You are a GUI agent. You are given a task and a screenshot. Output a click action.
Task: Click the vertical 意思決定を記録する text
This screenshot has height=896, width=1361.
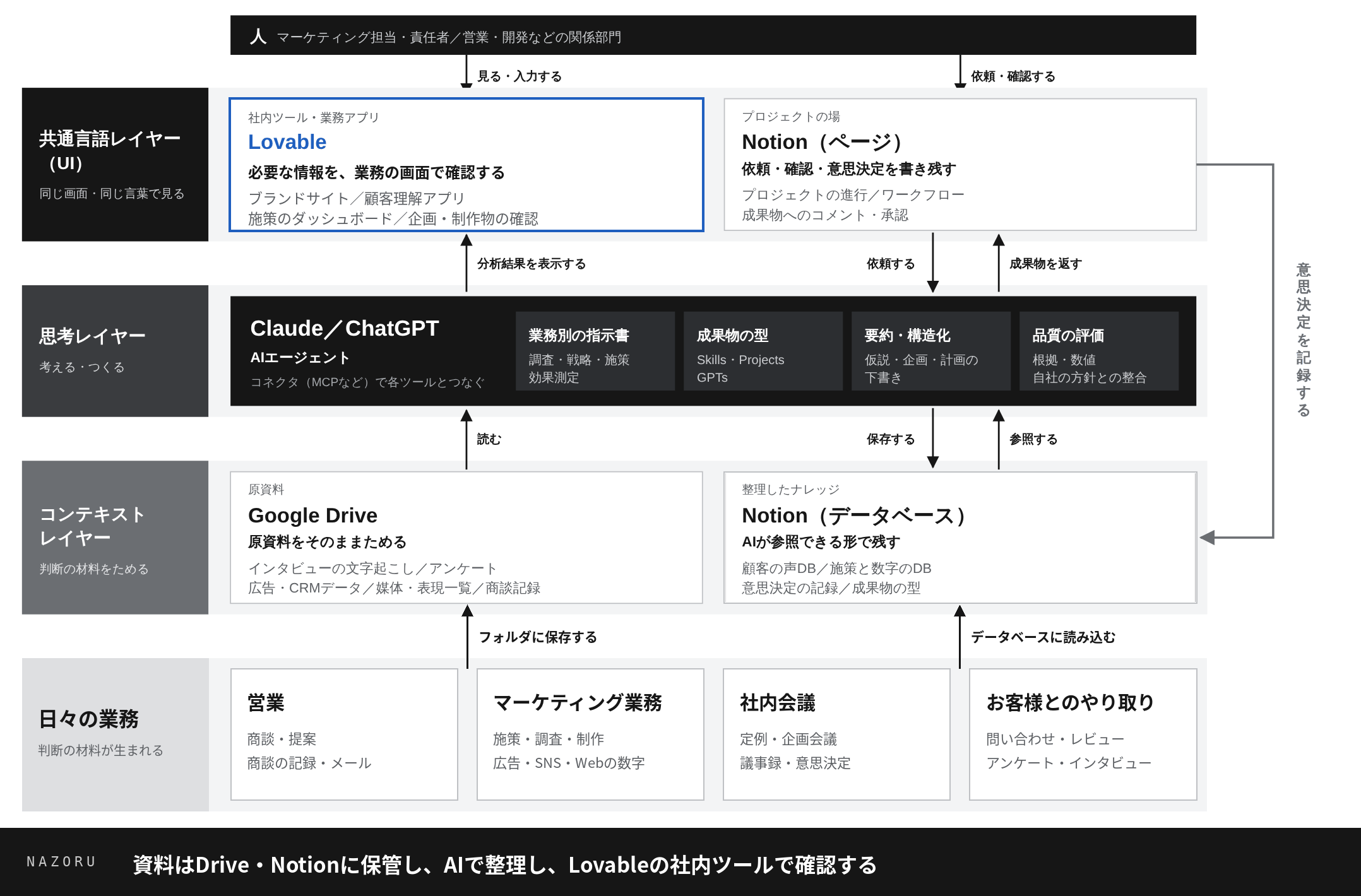[1304, 340]
